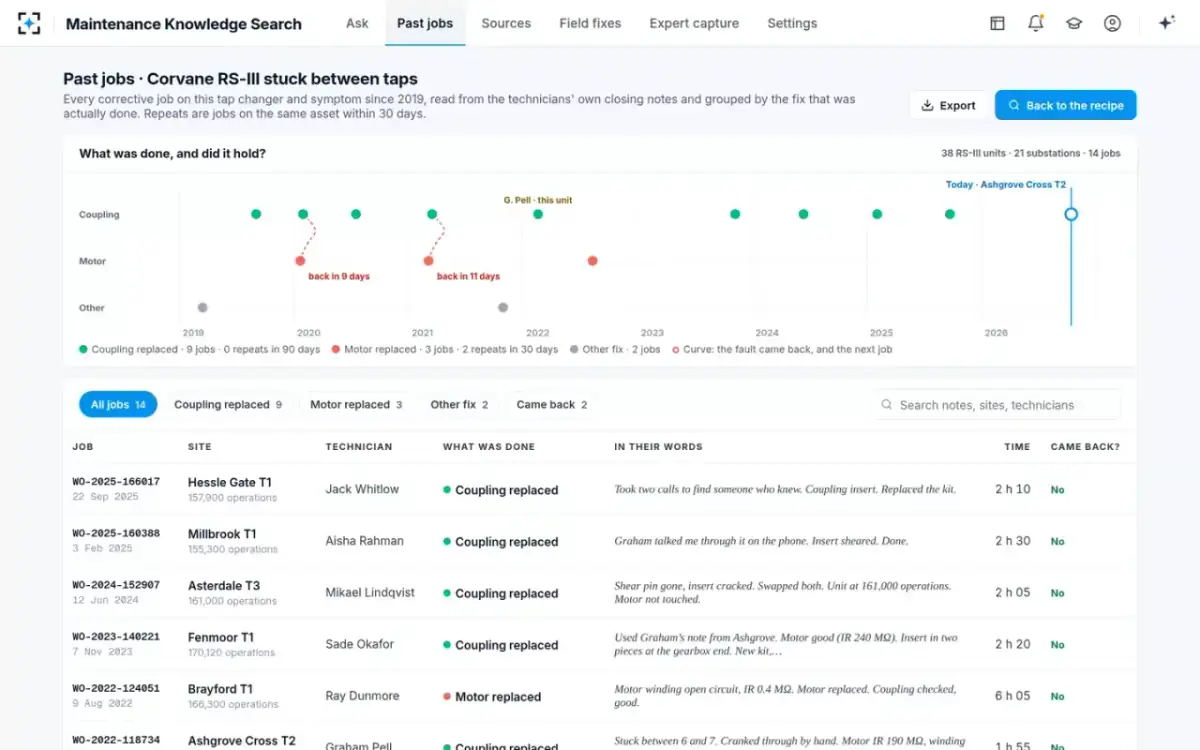Click the grey Other fix legend dot

pyautogui.click(x=574, y=350)
